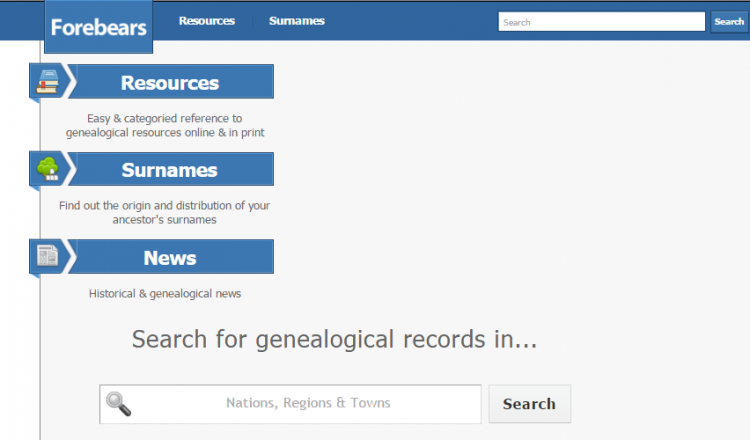Click the "Search for genealogical records in..." heading
Viewport: 750px width, 440px height.
335,340
